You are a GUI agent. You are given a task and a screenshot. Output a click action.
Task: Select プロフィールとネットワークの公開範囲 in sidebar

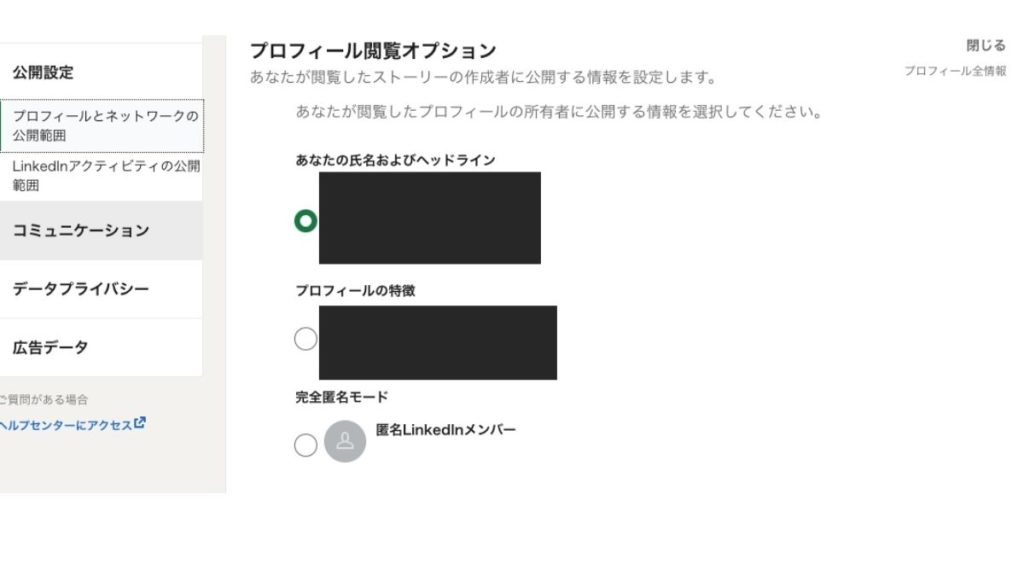click(105, 125)
